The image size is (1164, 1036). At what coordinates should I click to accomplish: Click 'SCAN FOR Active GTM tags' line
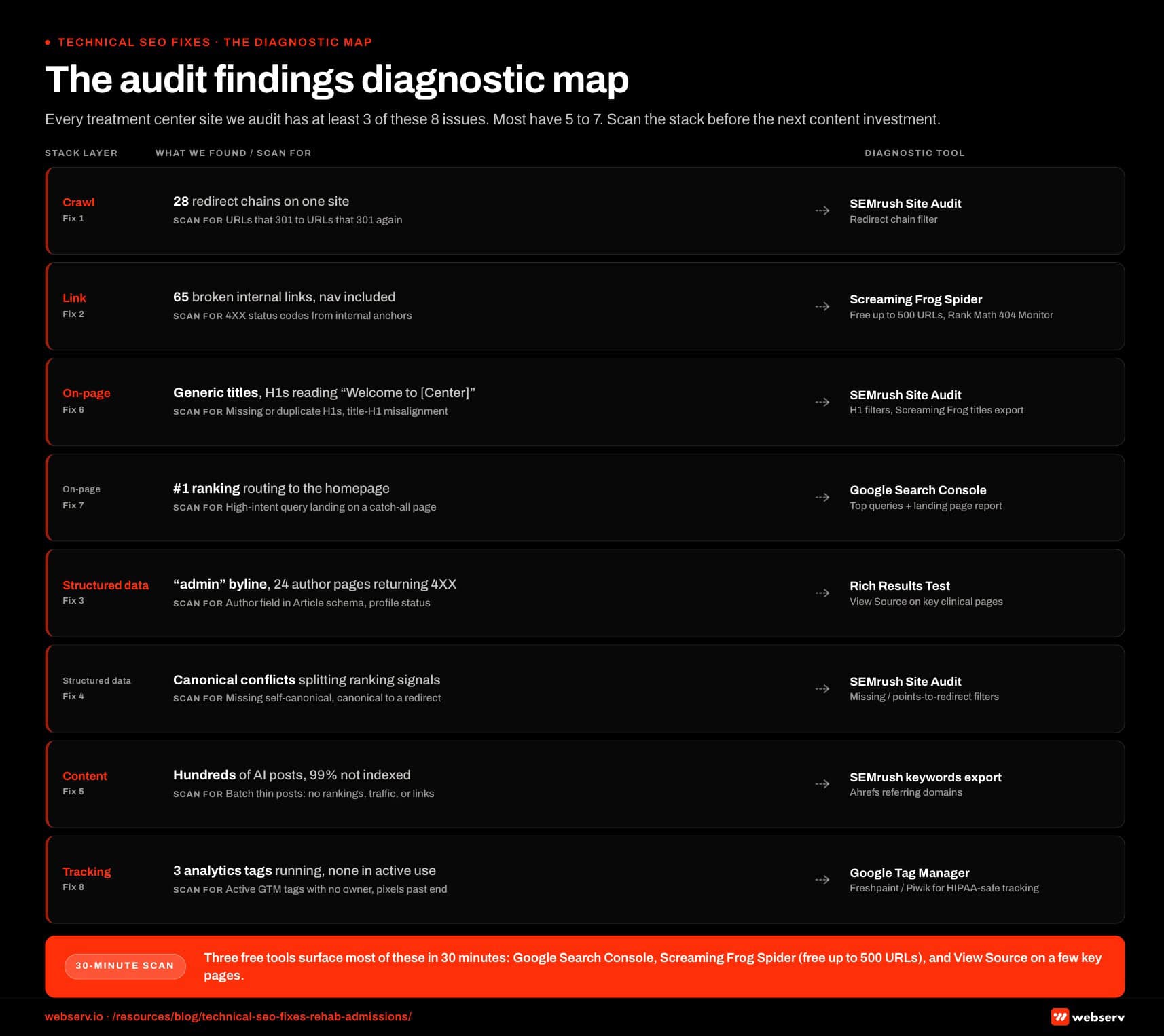pos(310,889)
